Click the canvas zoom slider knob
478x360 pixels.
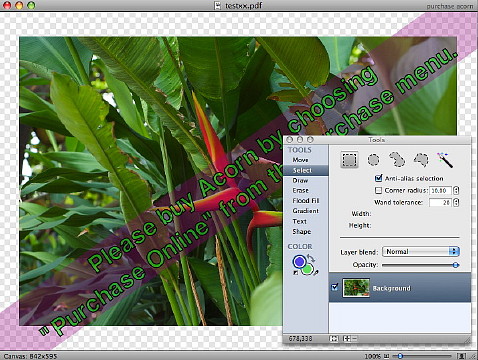click(400, 356)
